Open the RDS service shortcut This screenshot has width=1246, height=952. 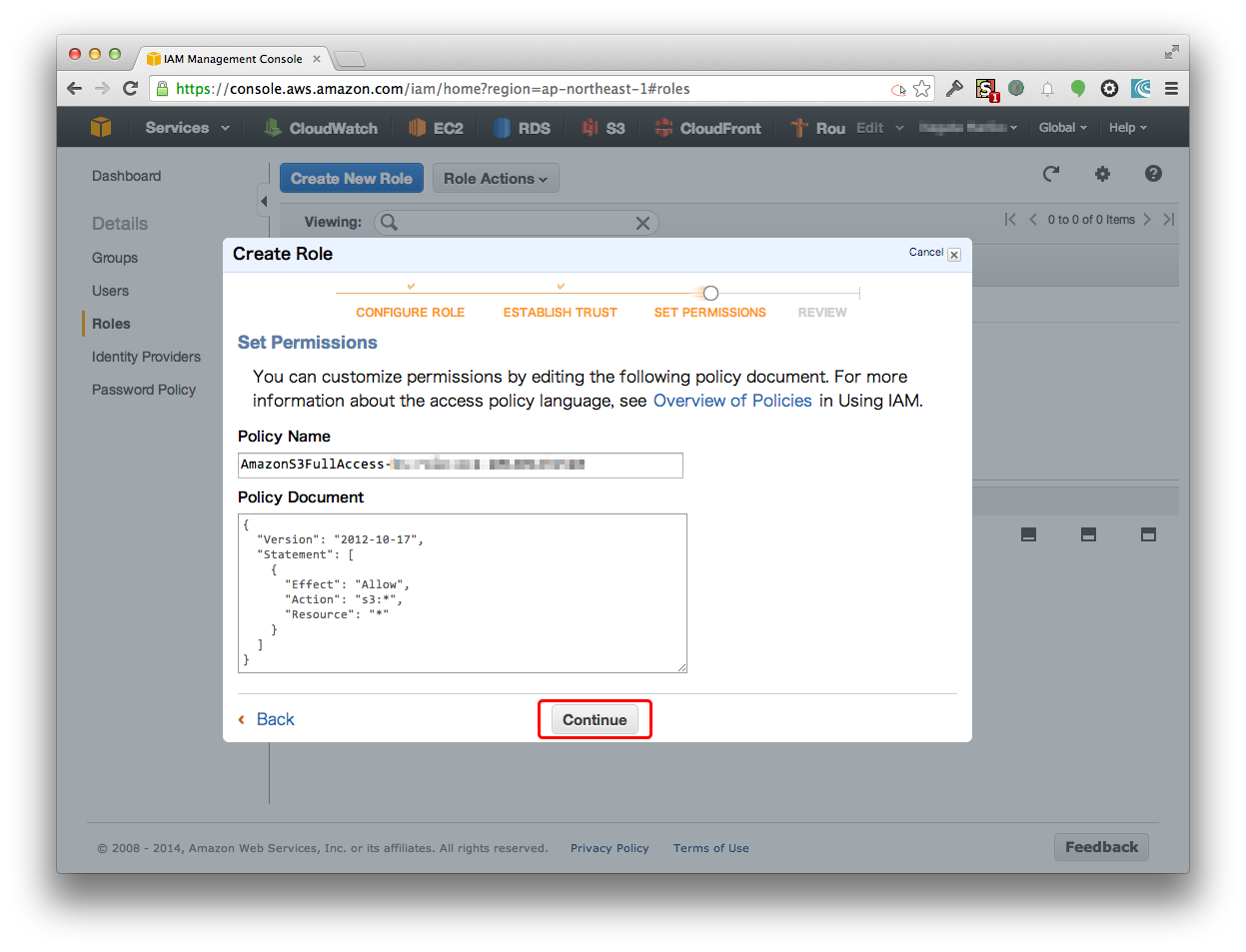pos(503,128)
